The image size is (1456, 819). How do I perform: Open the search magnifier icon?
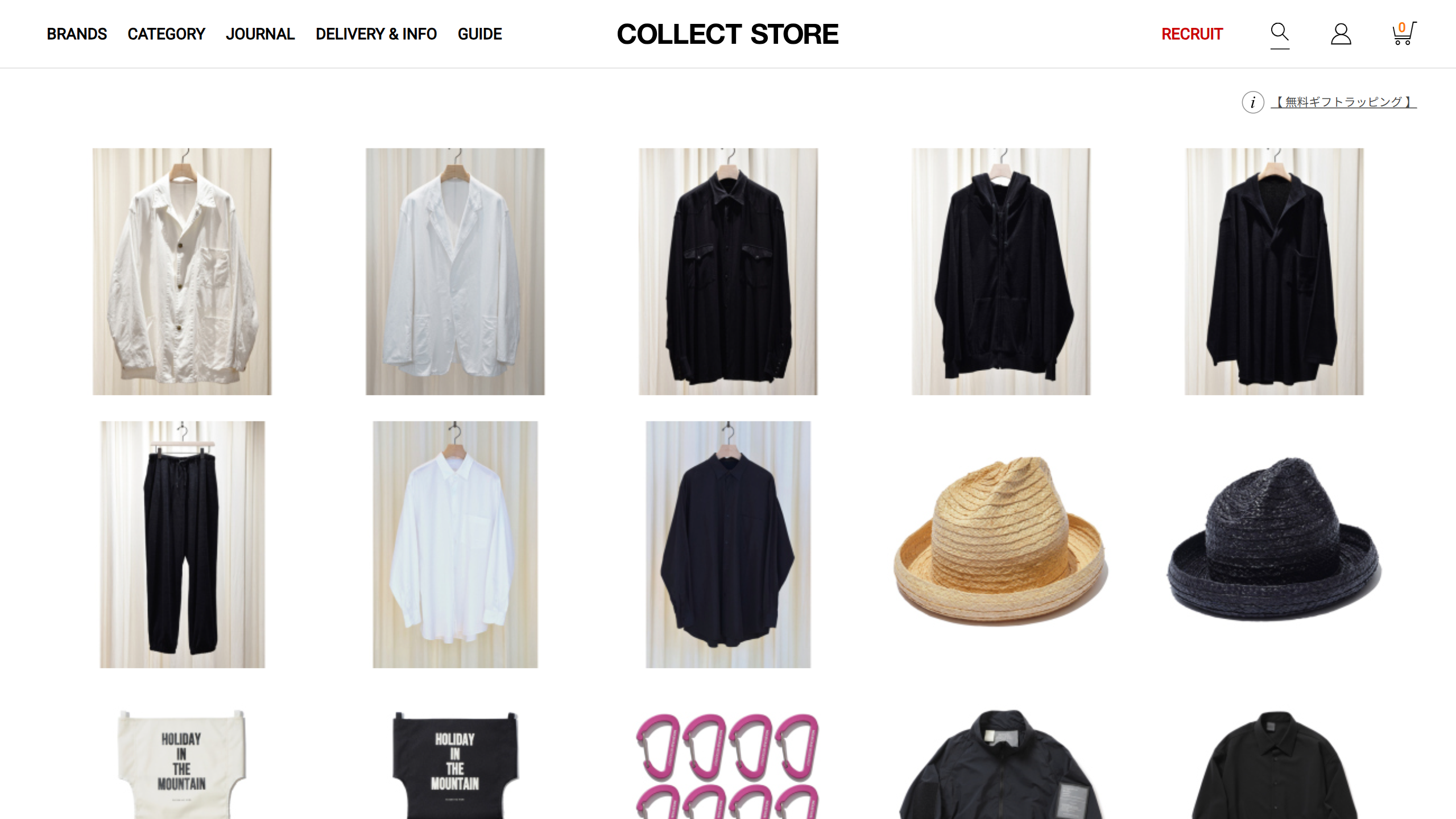(x=1280, y=34)
